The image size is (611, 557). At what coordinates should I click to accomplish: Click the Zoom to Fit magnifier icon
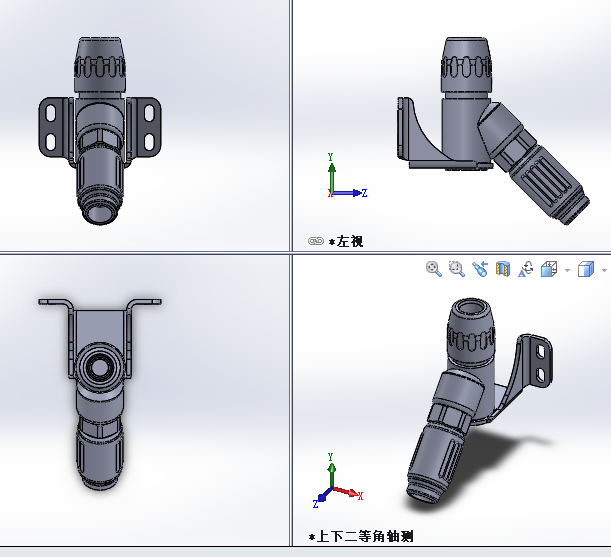click(x=434, y=269)
